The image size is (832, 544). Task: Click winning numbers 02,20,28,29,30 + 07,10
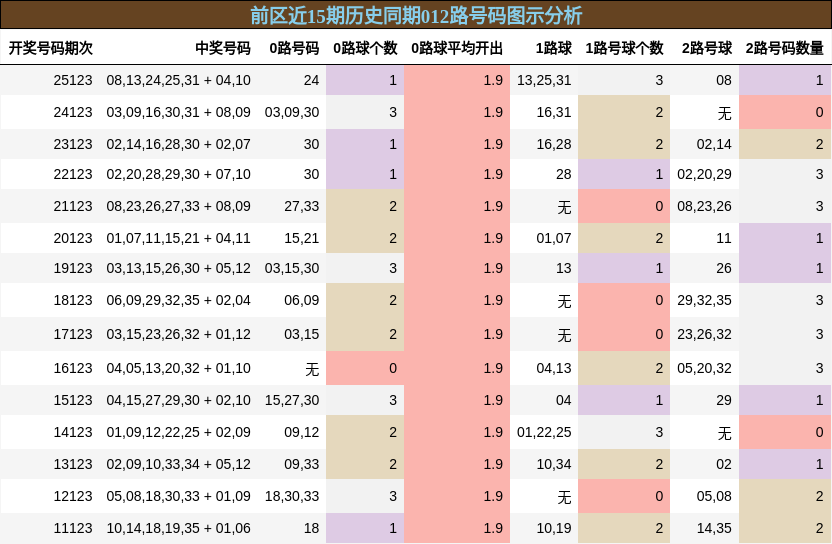(x=178, y=174)
